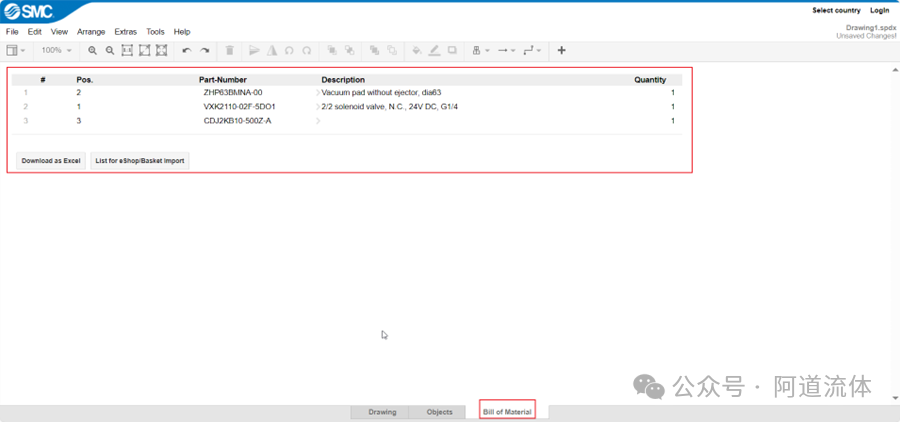Open the view layout panel dropdown
The image size is (900, 422).
coord(15,51)
